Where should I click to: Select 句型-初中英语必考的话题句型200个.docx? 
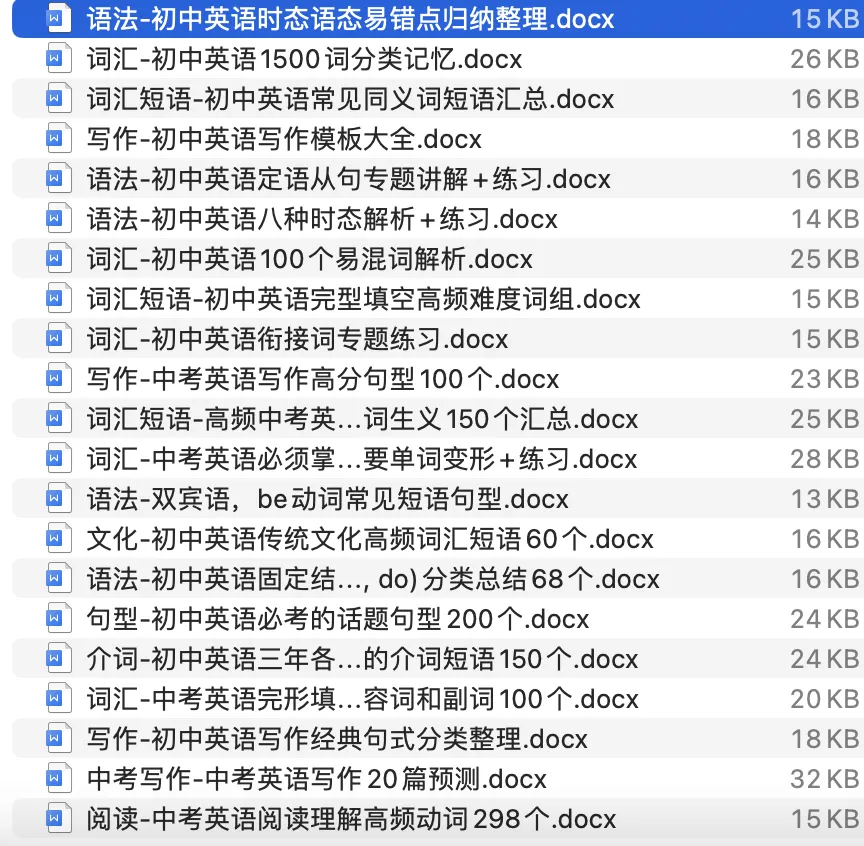click(x=338, y=618)
